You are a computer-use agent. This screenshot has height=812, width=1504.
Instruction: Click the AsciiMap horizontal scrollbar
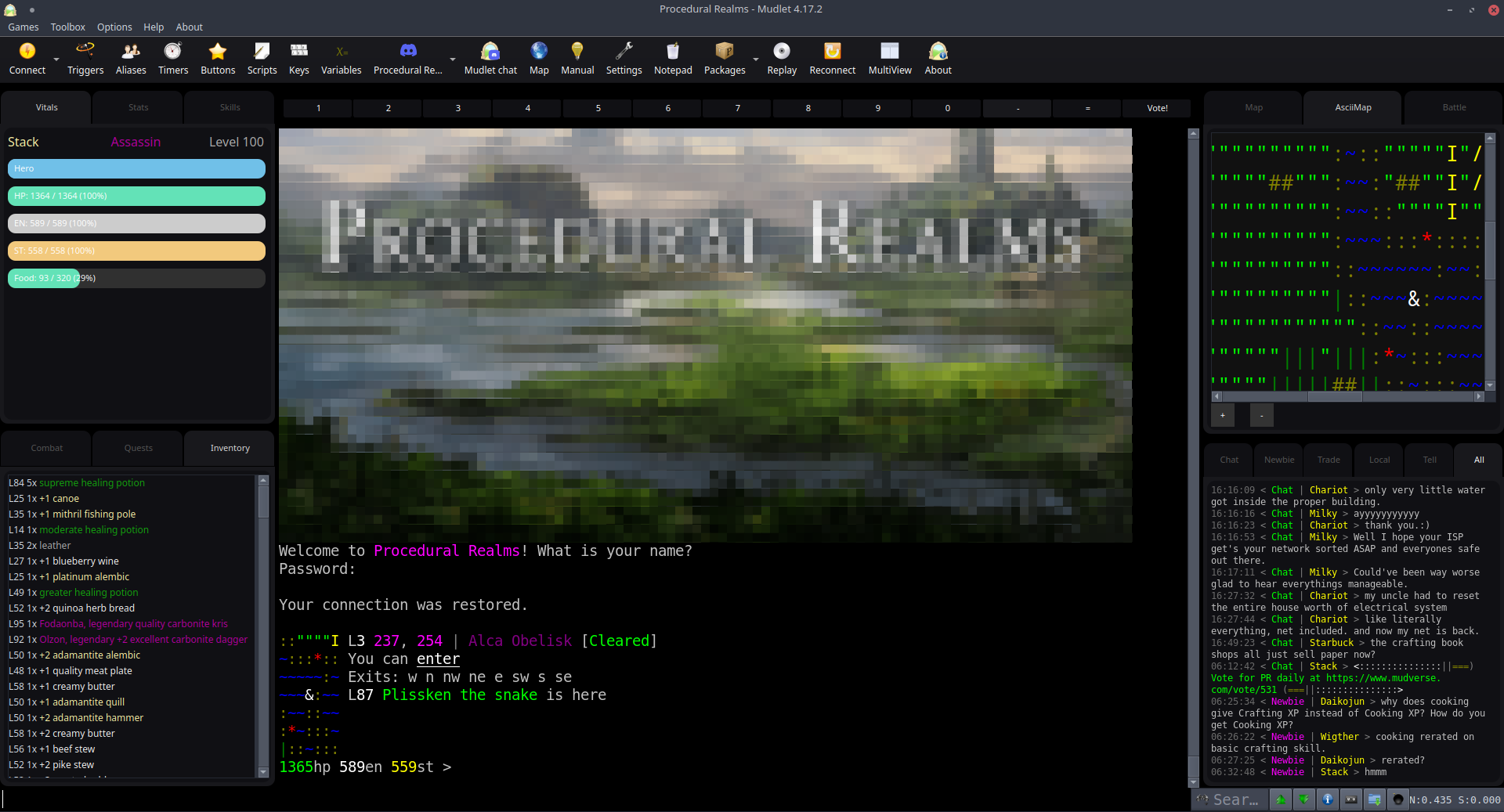tap(1347, 396)
